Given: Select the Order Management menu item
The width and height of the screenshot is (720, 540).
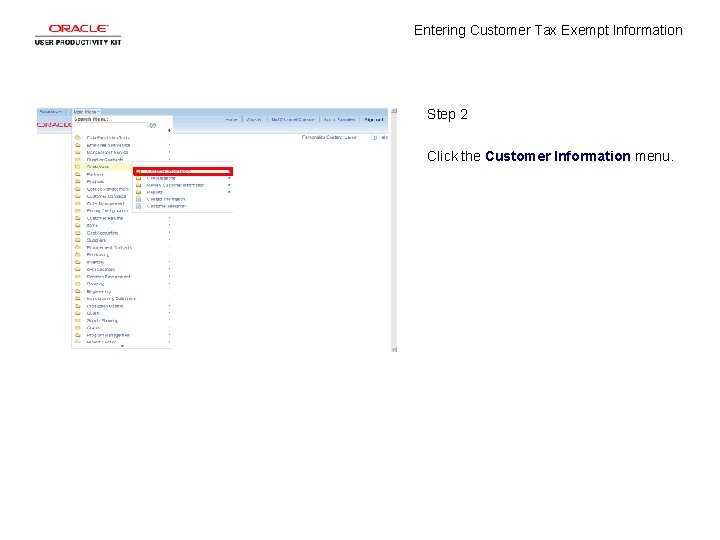Looking at the screenshot, I should [x=105, y=203].
